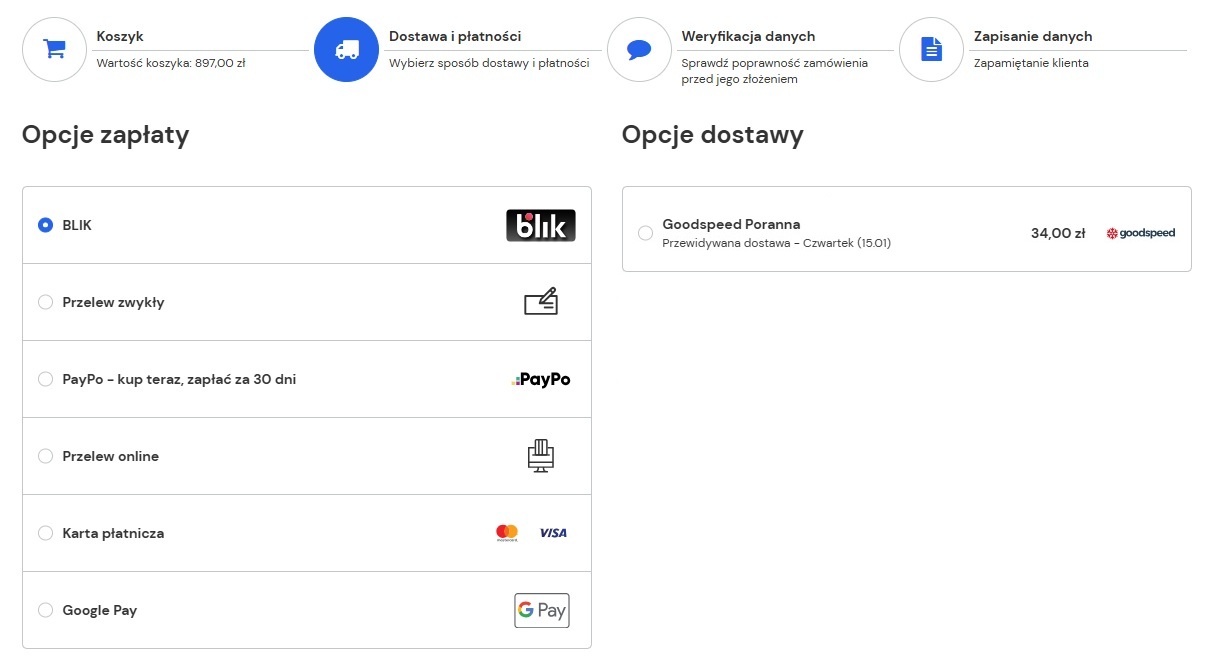Image resolution: width=1210 pixels, height=656 pixels.
Task: Click the Google Pay logo
Action: pyautogui.click(x=541, y=610)
